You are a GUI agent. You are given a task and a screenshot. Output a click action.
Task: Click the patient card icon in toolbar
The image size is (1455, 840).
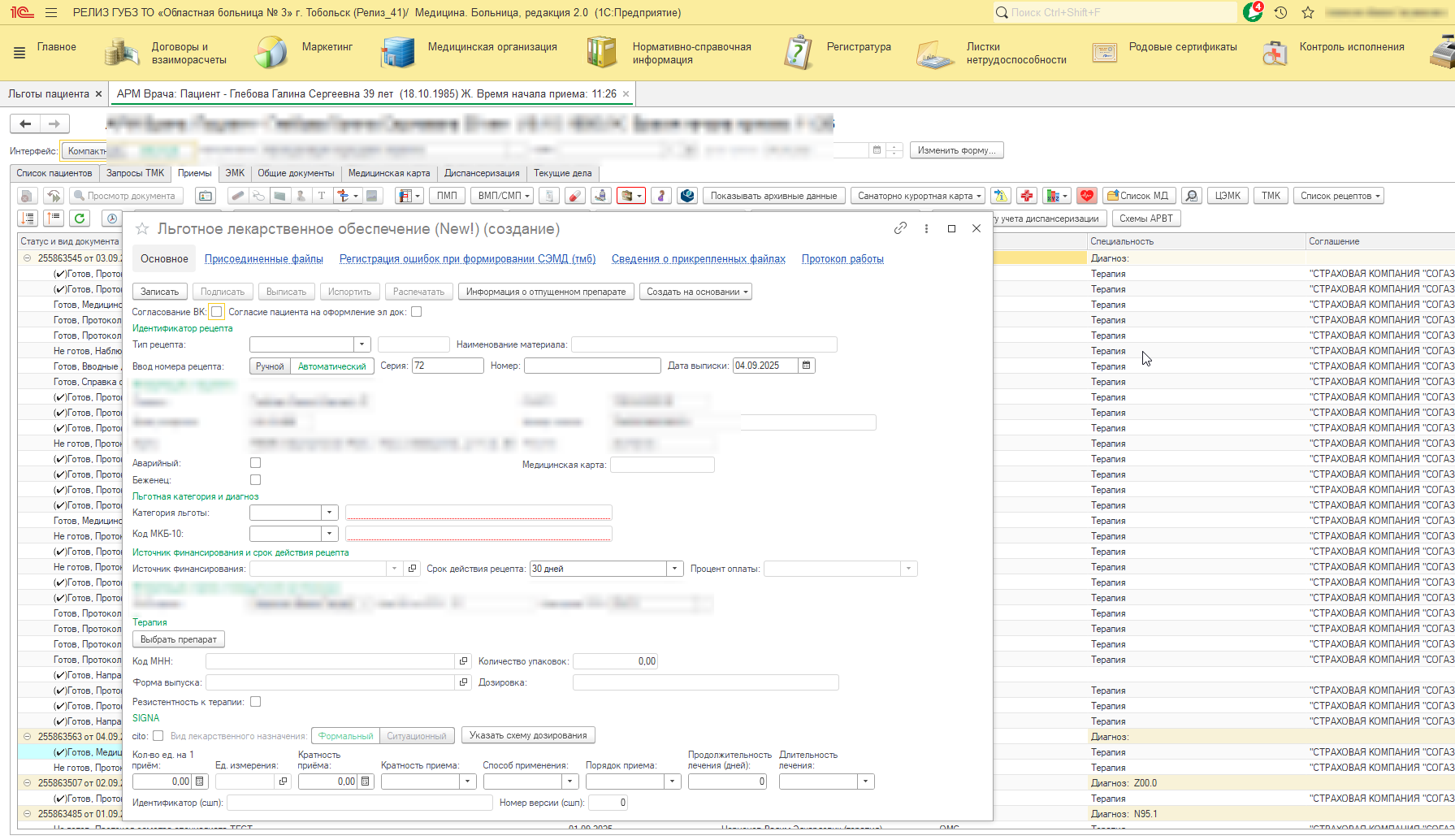(x=206, y=196)
